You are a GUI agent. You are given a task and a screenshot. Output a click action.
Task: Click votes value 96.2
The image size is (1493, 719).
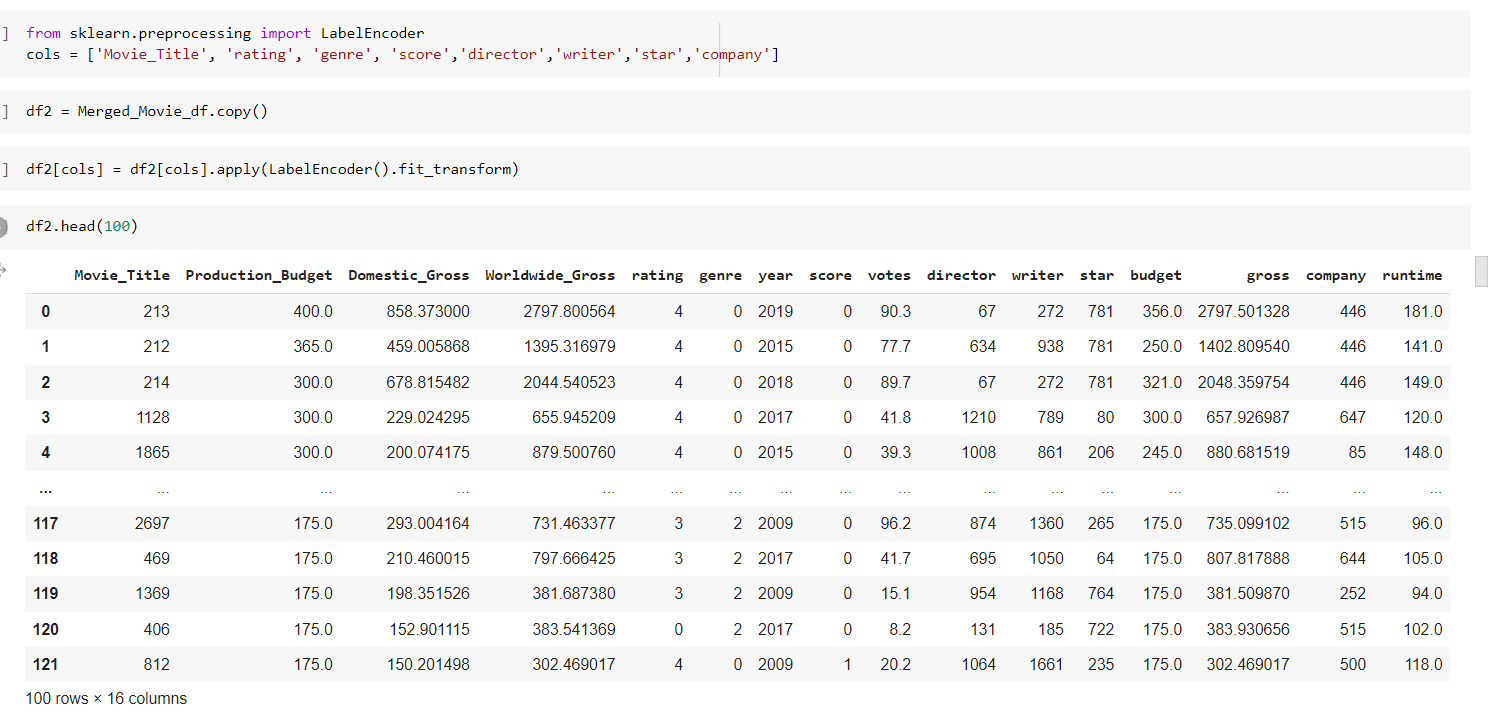pyautogui.click(x=896, y=523)
